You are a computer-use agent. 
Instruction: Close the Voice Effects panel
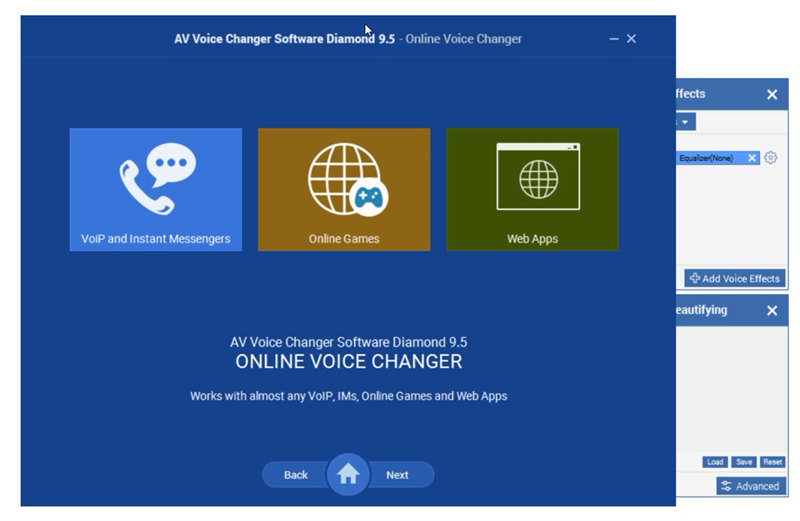tap(772, 94)
